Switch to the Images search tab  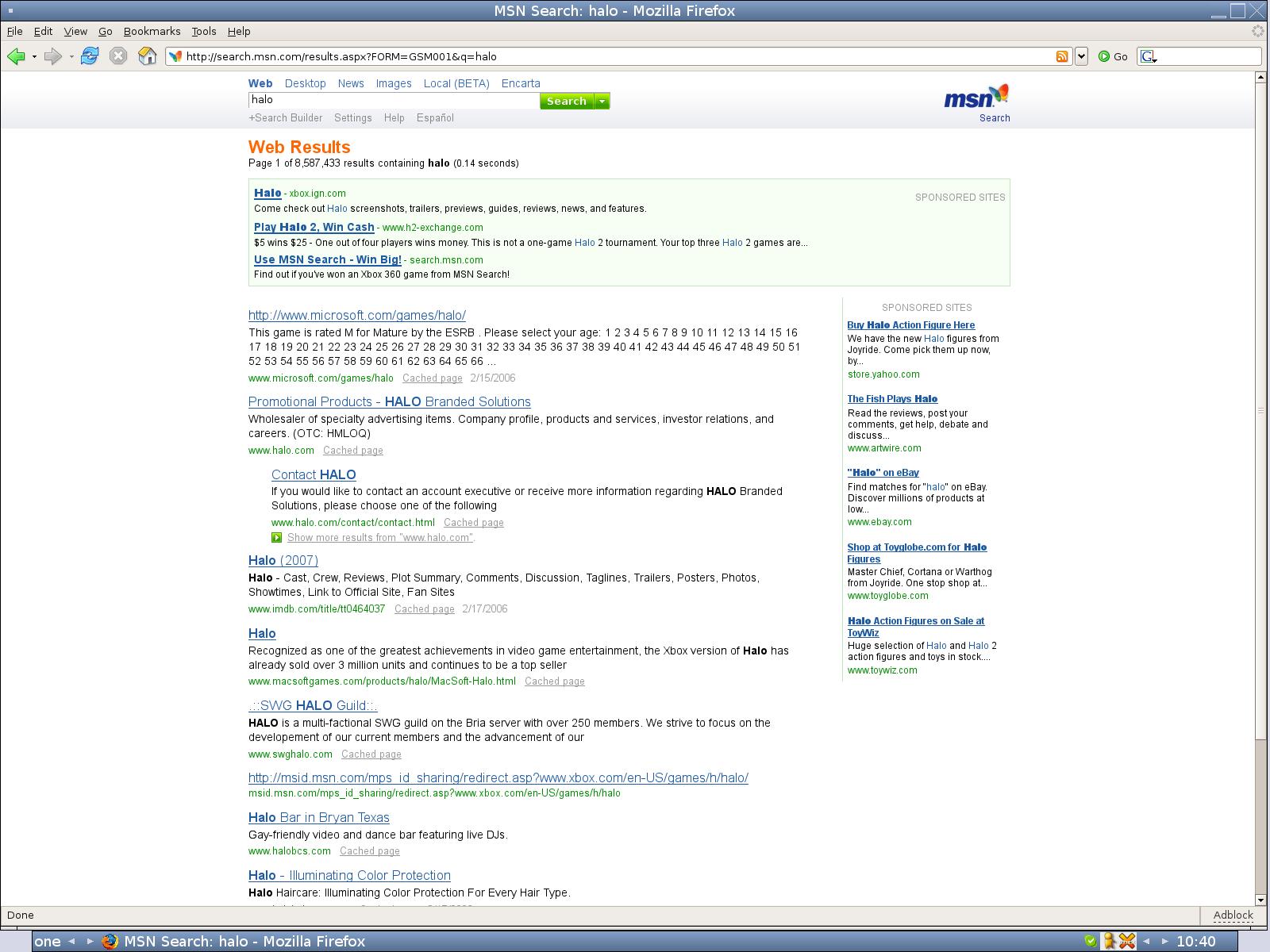(394, 83)
